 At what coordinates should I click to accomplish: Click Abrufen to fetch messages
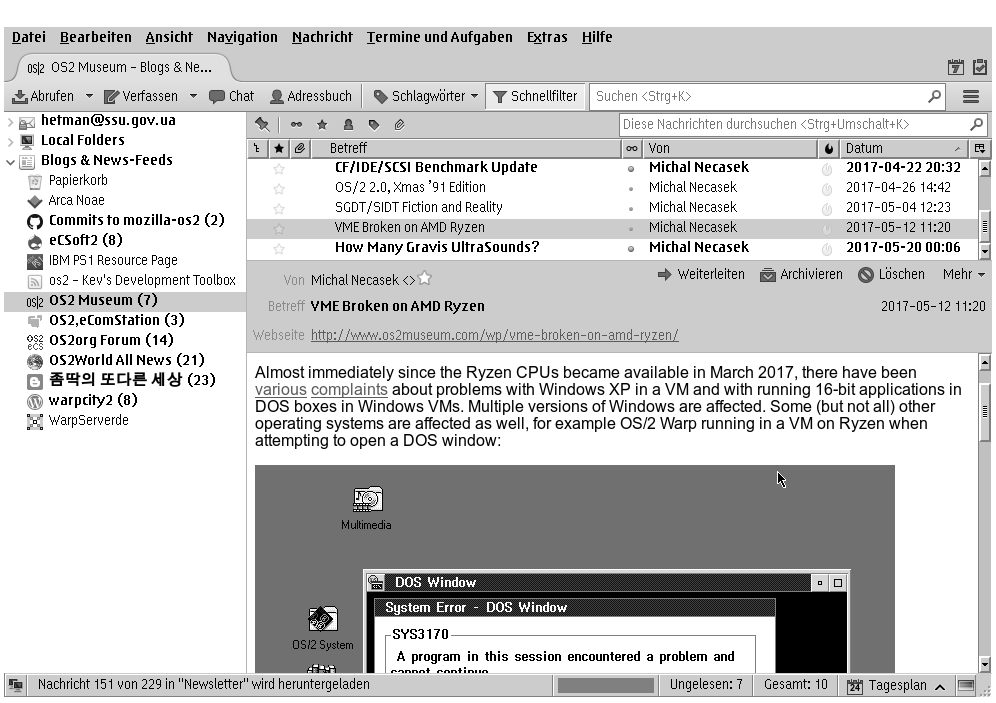click(43, 97)
